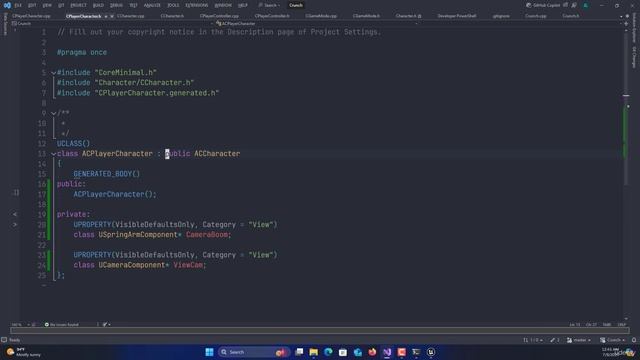This screenshot has height=360, width=640.
Task: Switch to CPlayerController.cpp tab
Action: point(219,16)
